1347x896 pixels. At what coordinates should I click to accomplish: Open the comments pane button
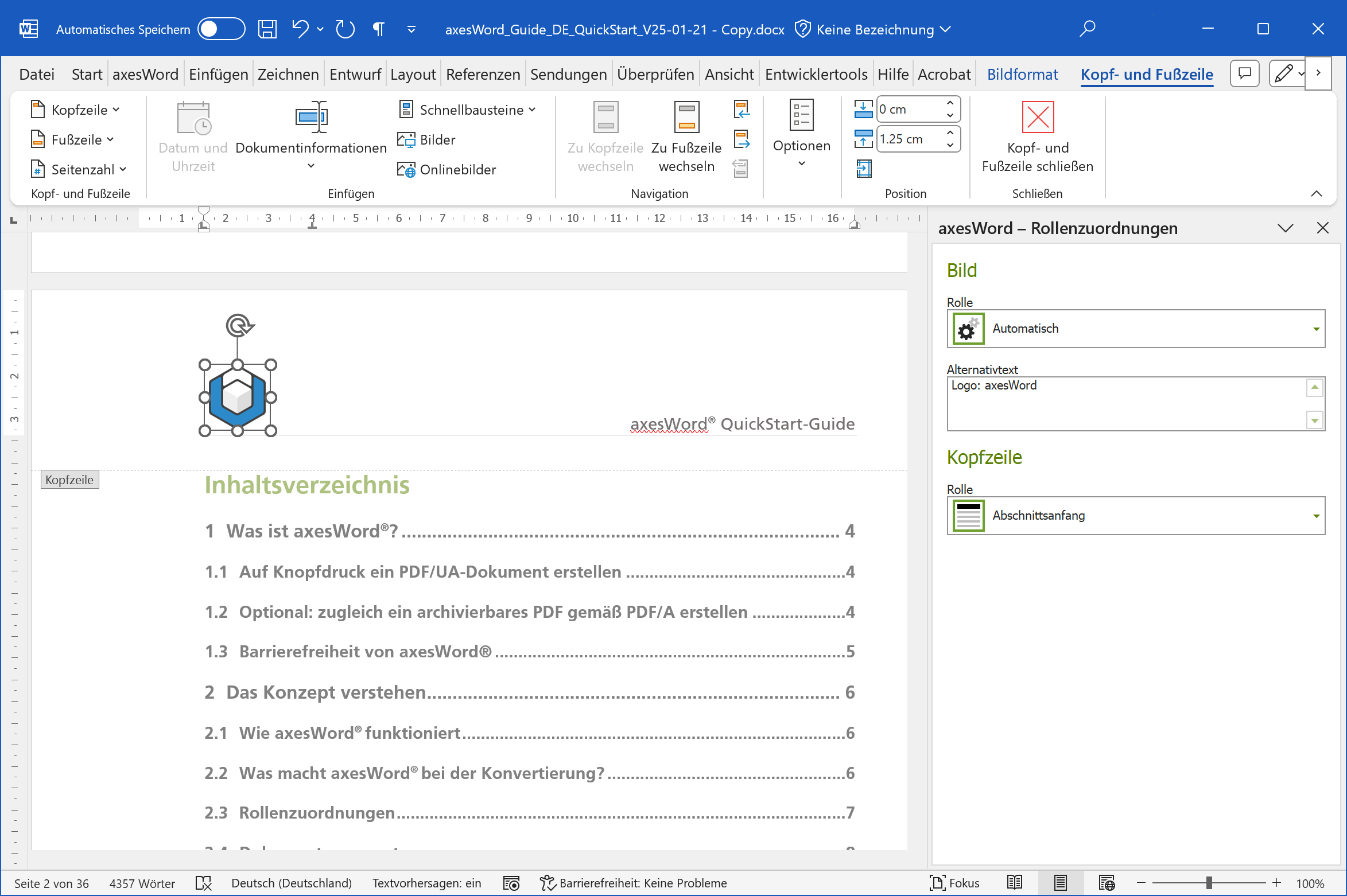1244,73
